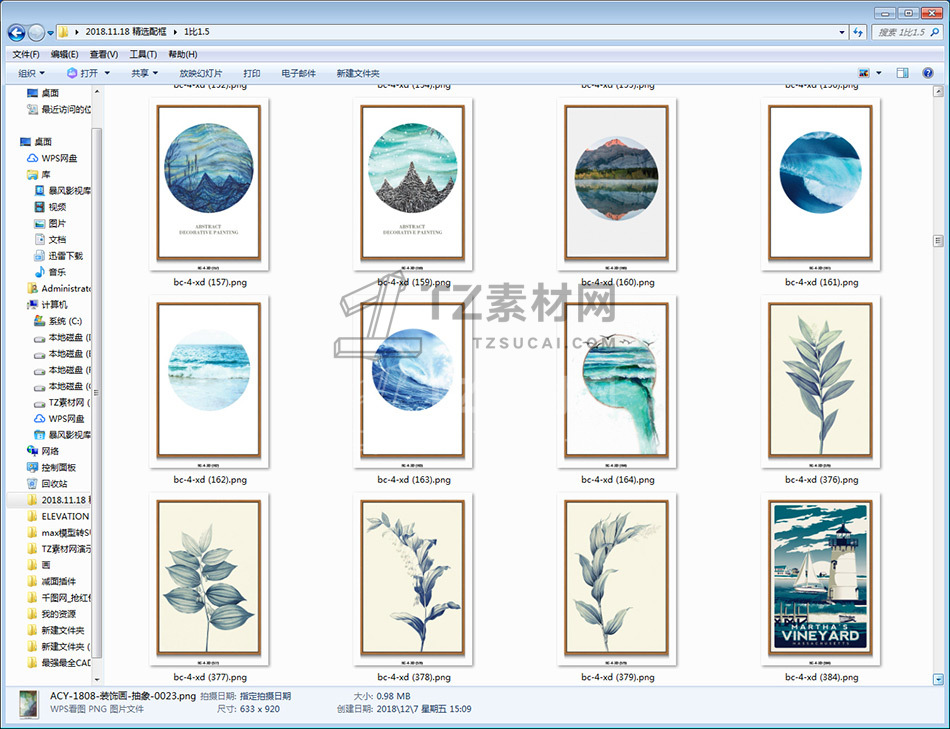Select 图片 library in sidebar

pyautogui.click(x=50, y=224)
